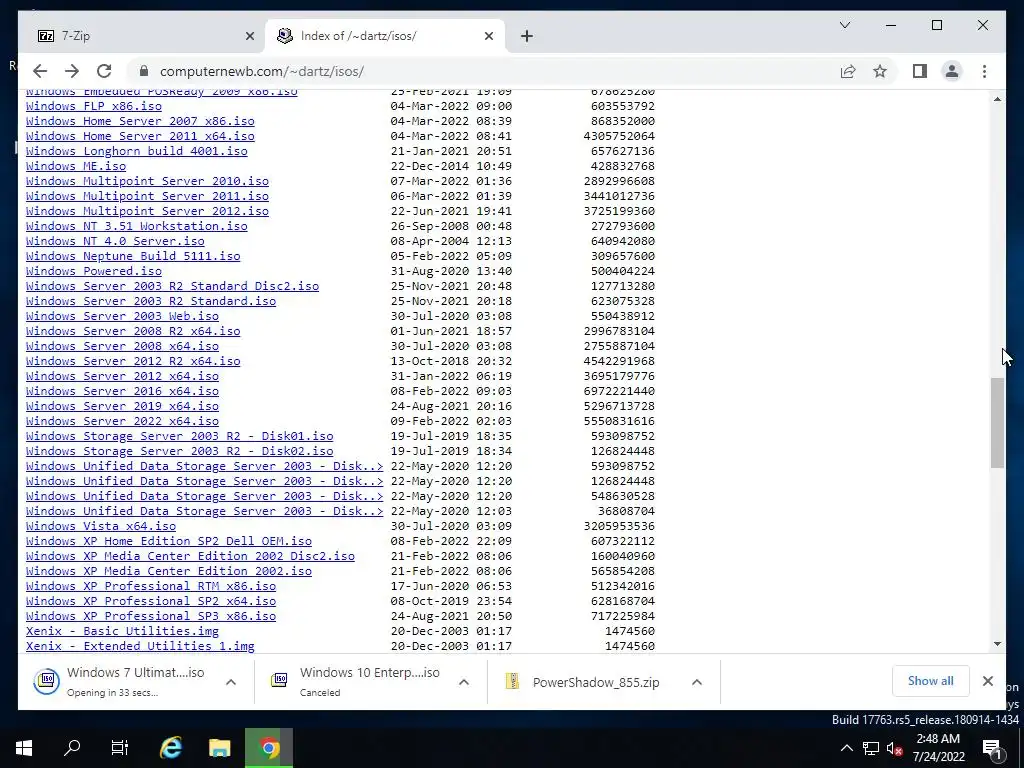This screenshot has width=1024, height=768.
Task: Go back to the previous page
Action: (40, 71)
